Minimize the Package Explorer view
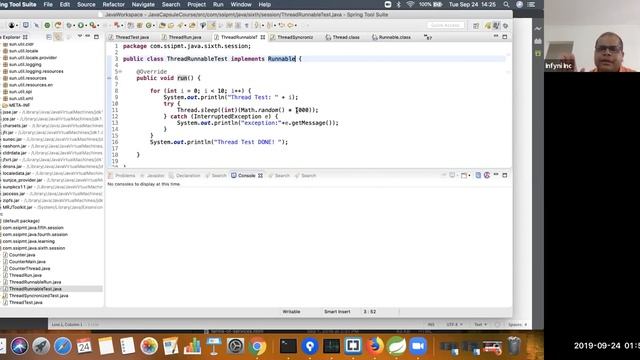The height and width of the screenshot is (360, 640). (87, 36)
